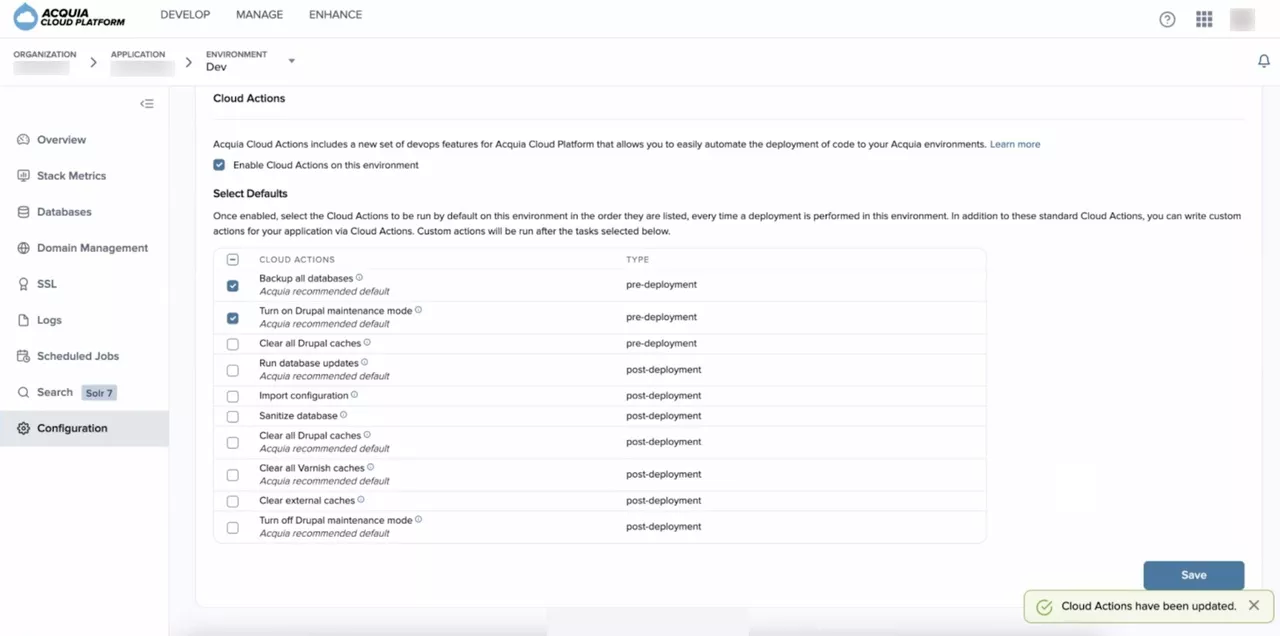The height and width of the screenshot is (636, 1280).
Task: Click the Acquia Cloud Platform logo
Action: (x=70, y=17)
